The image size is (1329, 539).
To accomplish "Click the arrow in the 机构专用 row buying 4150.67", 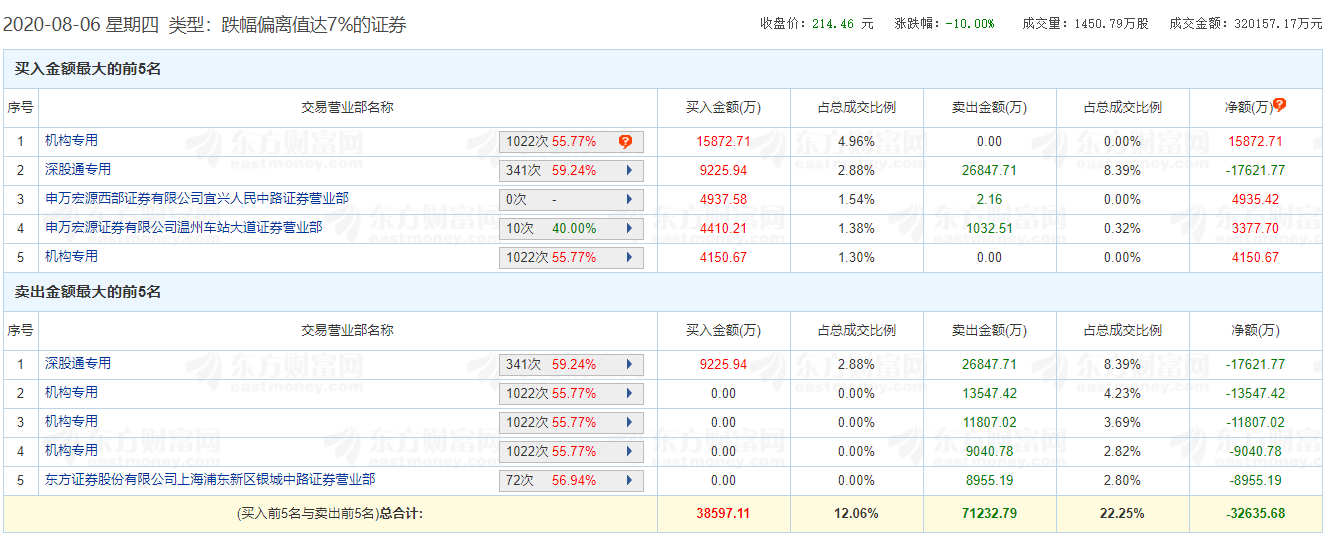I will (629, 258).
